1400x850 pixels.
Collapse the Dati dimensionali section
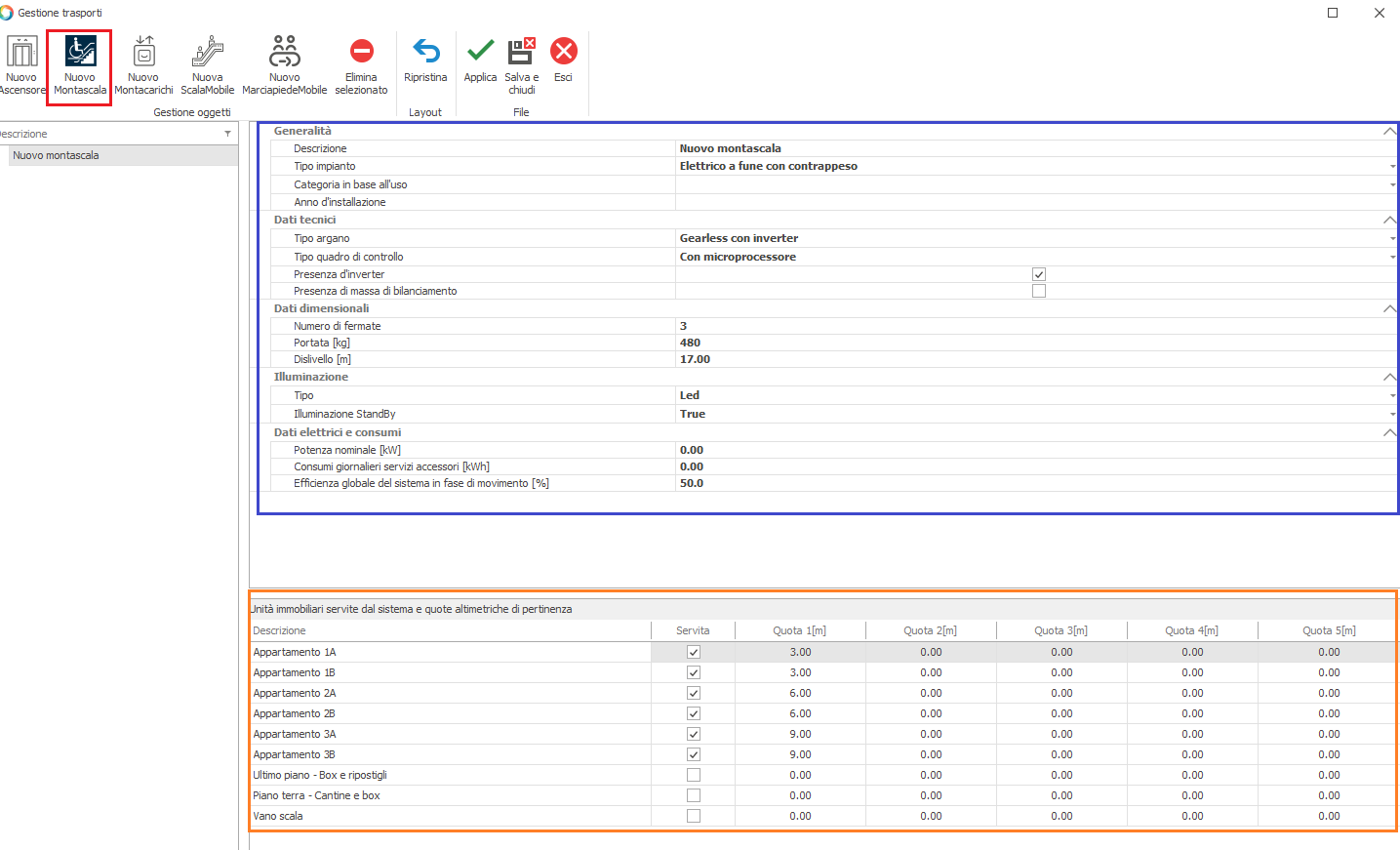[1389, 308]
